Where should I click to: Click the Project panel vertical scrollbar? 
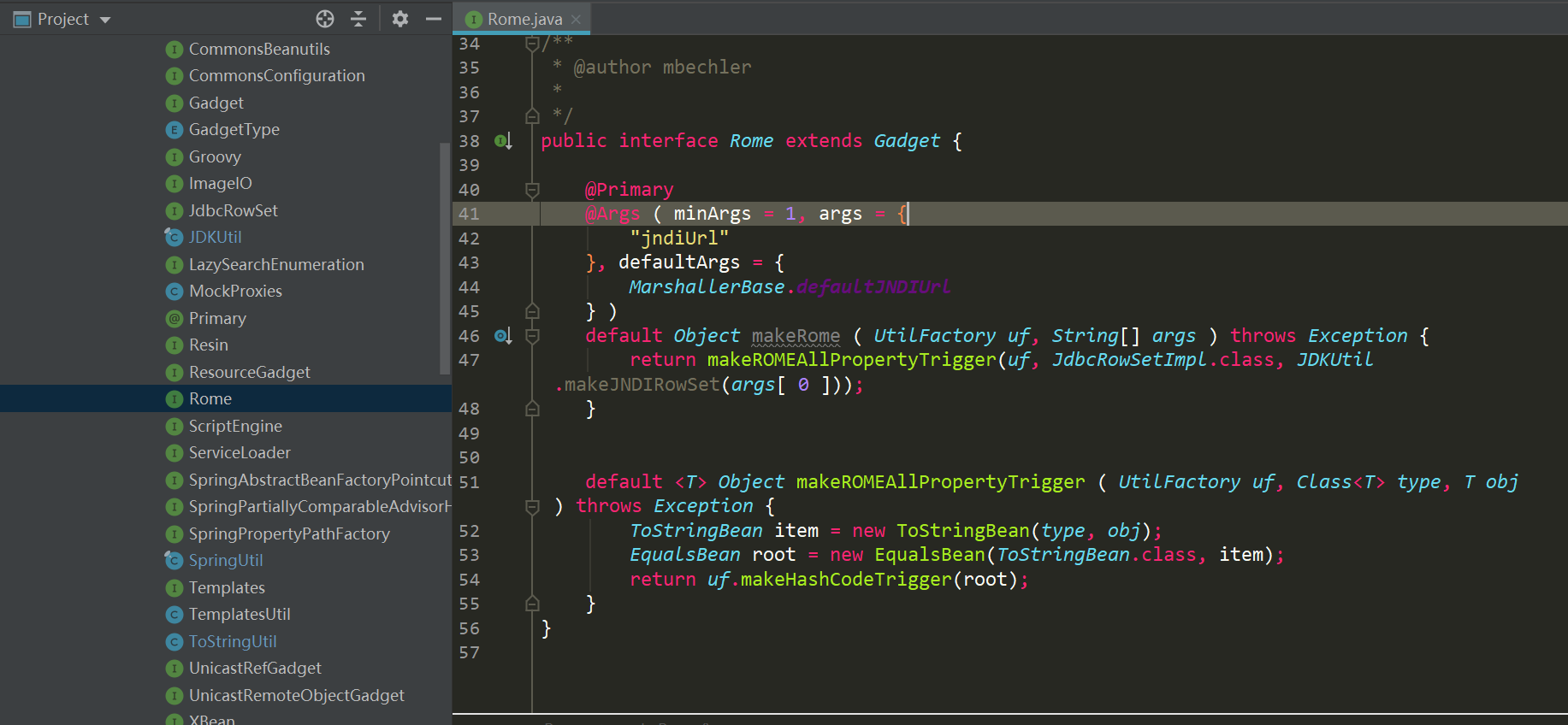444,256
